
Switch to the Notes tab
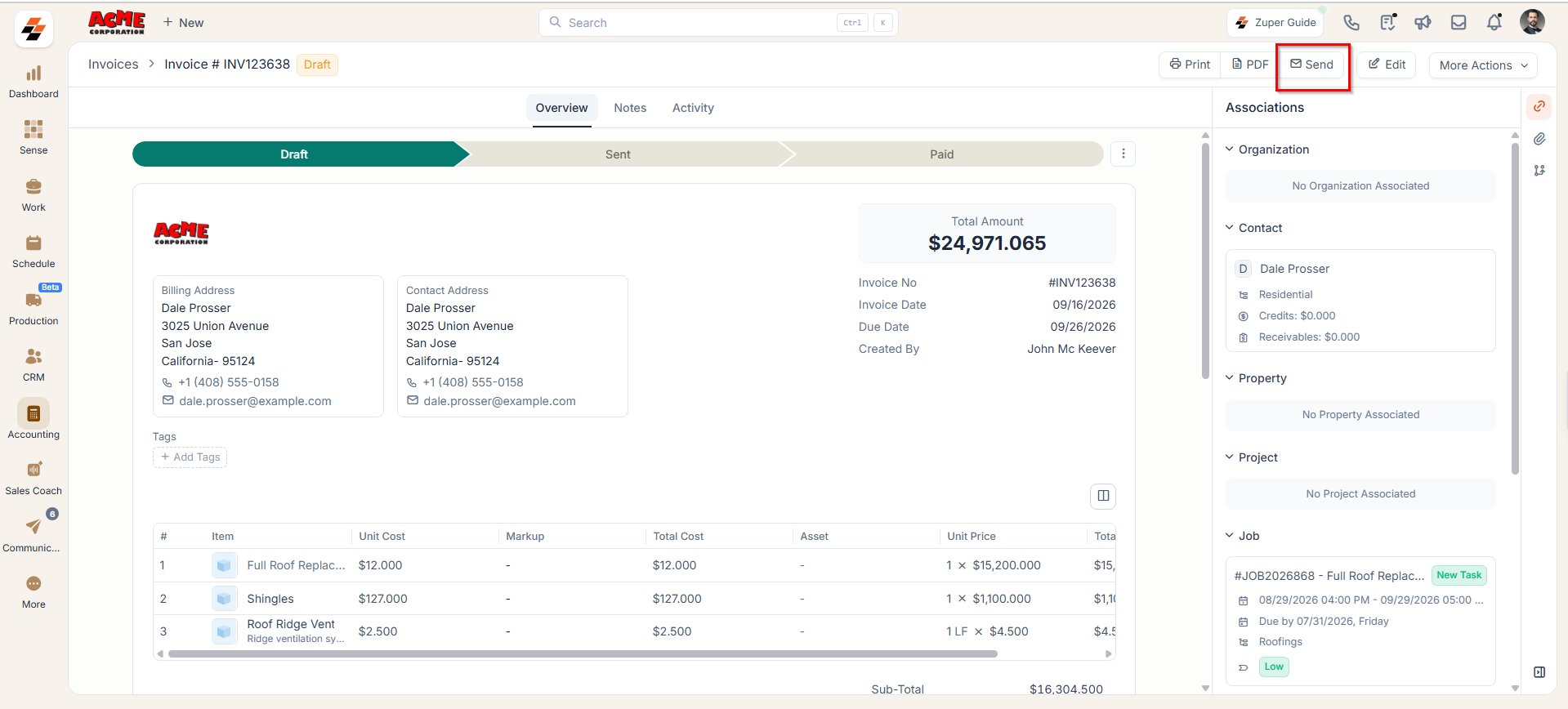click(630, 108)
